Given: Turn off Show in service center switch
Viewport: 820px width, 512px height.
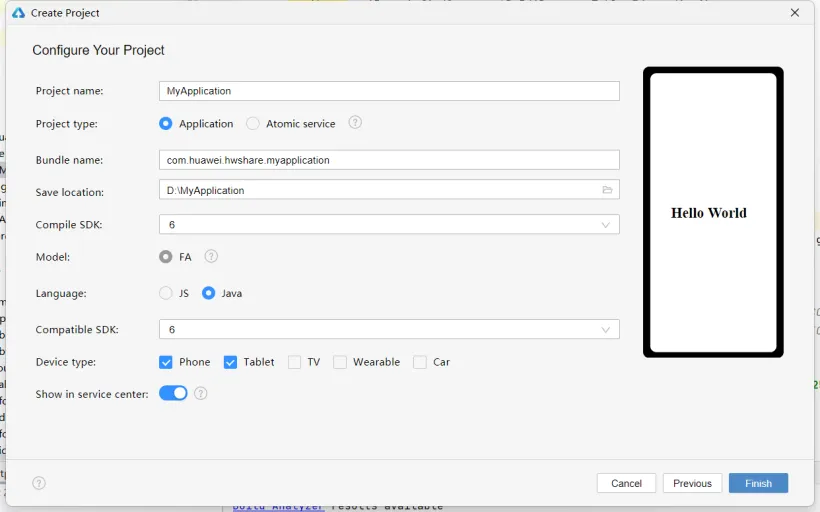Looking at the screenshot, I should 173,394.
